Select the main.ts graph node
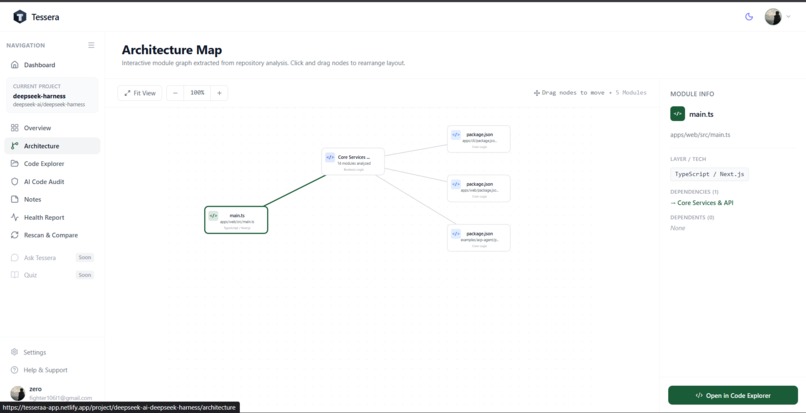806x413 pixels. [x=236, y=220]
